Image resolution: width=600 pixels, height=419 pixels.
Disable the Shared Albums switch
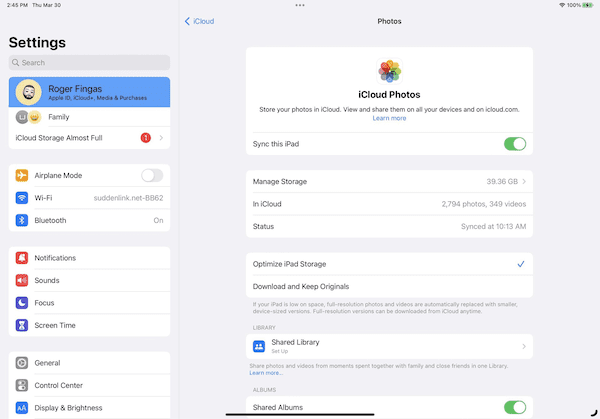click(x=515, y=408)
